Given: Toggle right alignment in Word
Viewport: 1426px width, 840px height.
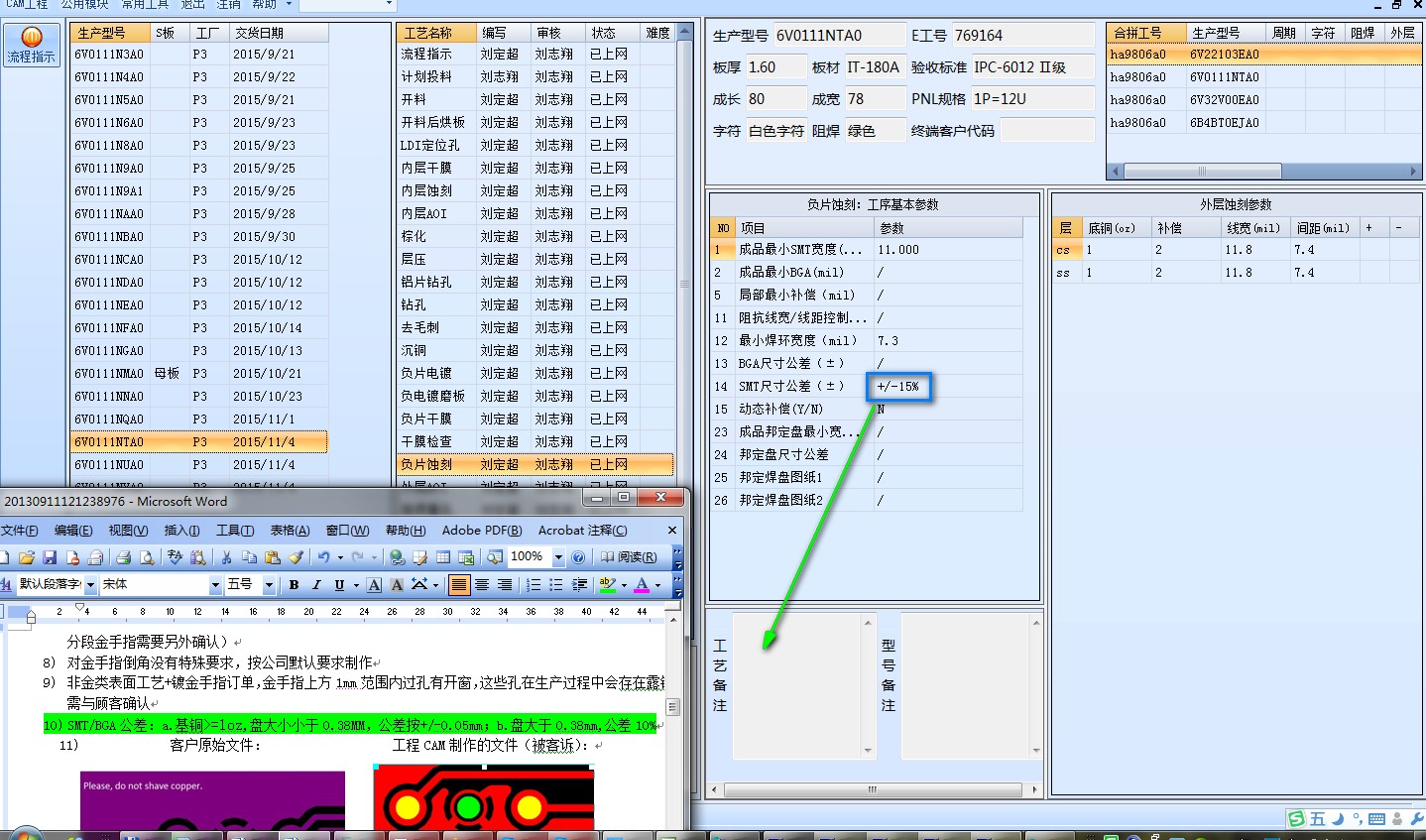Looking at the screenshot, I should 505,585.
